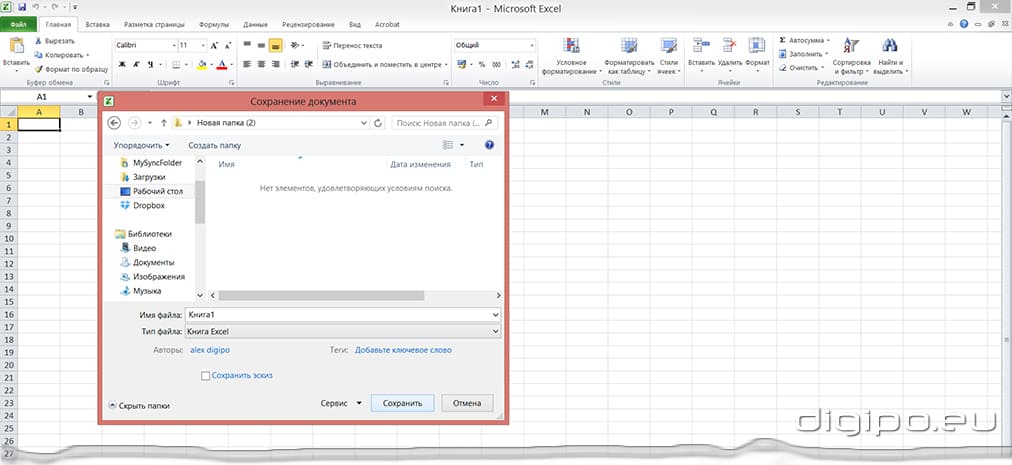Click the Paste clipboard icon
This screenshot has height=465, width=1012.
click(x=16, y=46)
